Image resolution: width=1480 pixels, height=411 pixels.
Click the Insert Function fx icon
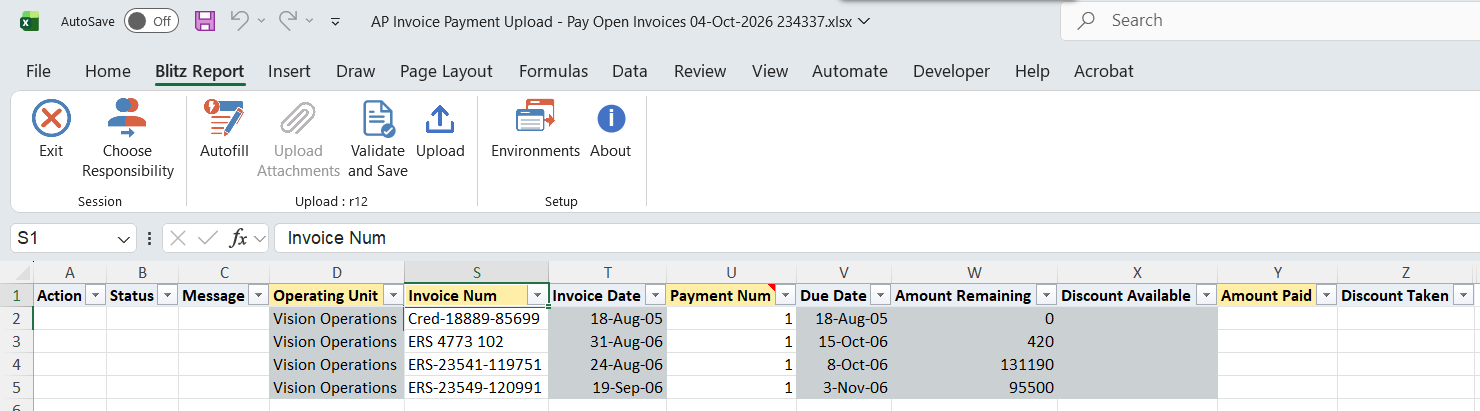(238, 238)
